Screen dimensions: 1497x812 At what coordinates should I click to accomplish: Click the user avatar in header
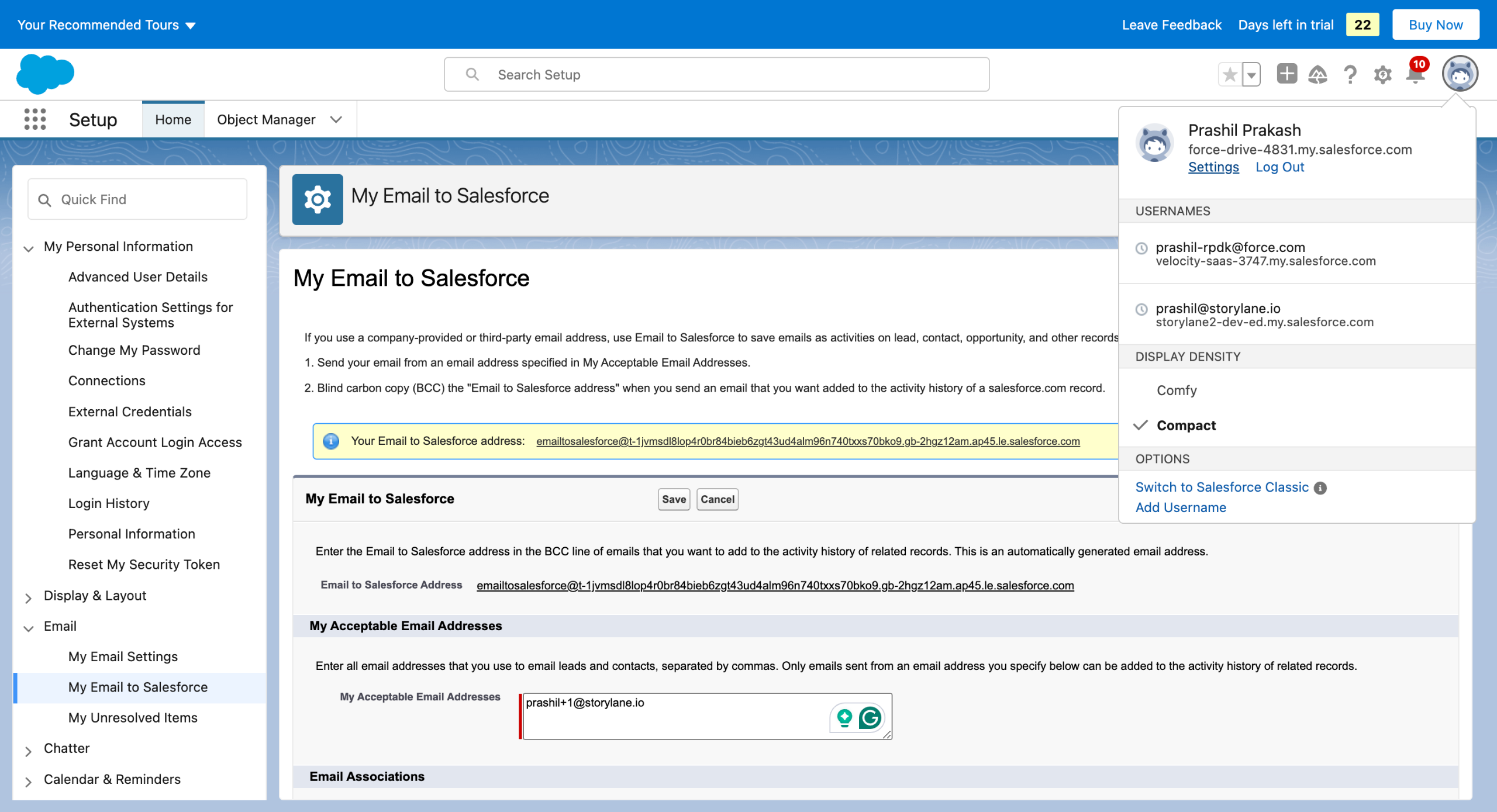[x=1460, y=74]
